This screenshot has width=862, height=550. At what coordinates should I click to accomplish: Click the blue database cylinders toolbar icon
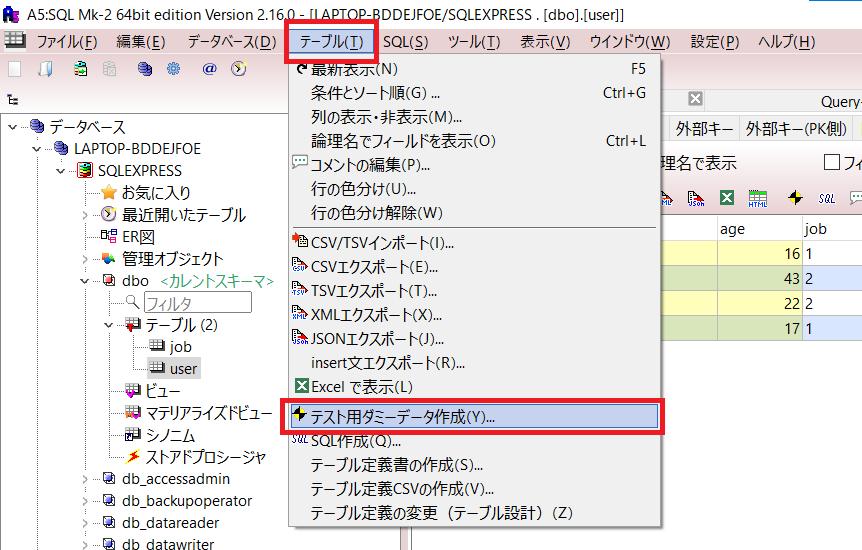(145, 69)
